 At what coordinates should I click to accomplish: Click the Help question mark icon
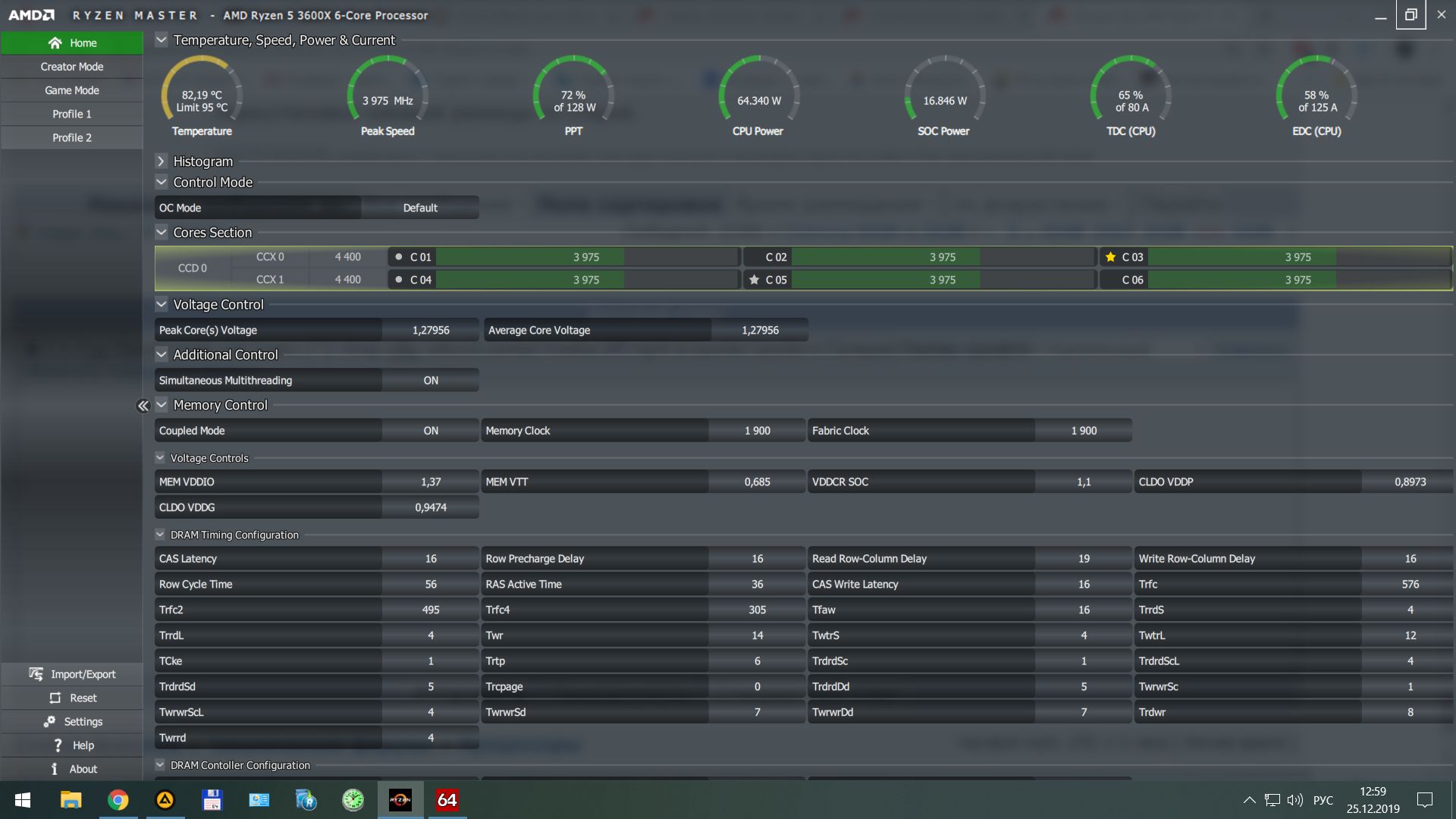[58, 745]
